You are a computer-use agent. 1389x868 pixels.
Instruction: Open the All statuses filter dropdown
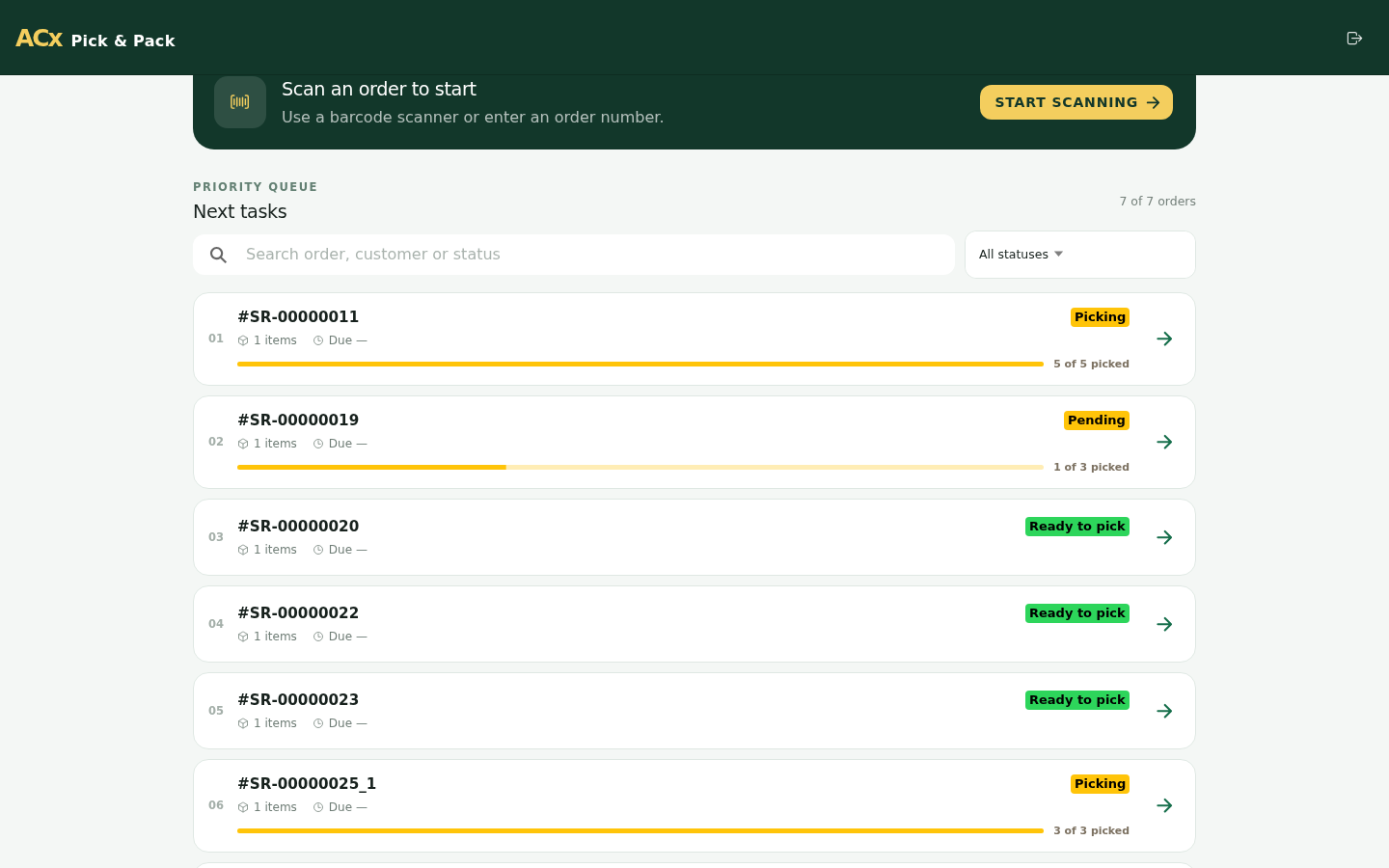(x=1080, y=255)
